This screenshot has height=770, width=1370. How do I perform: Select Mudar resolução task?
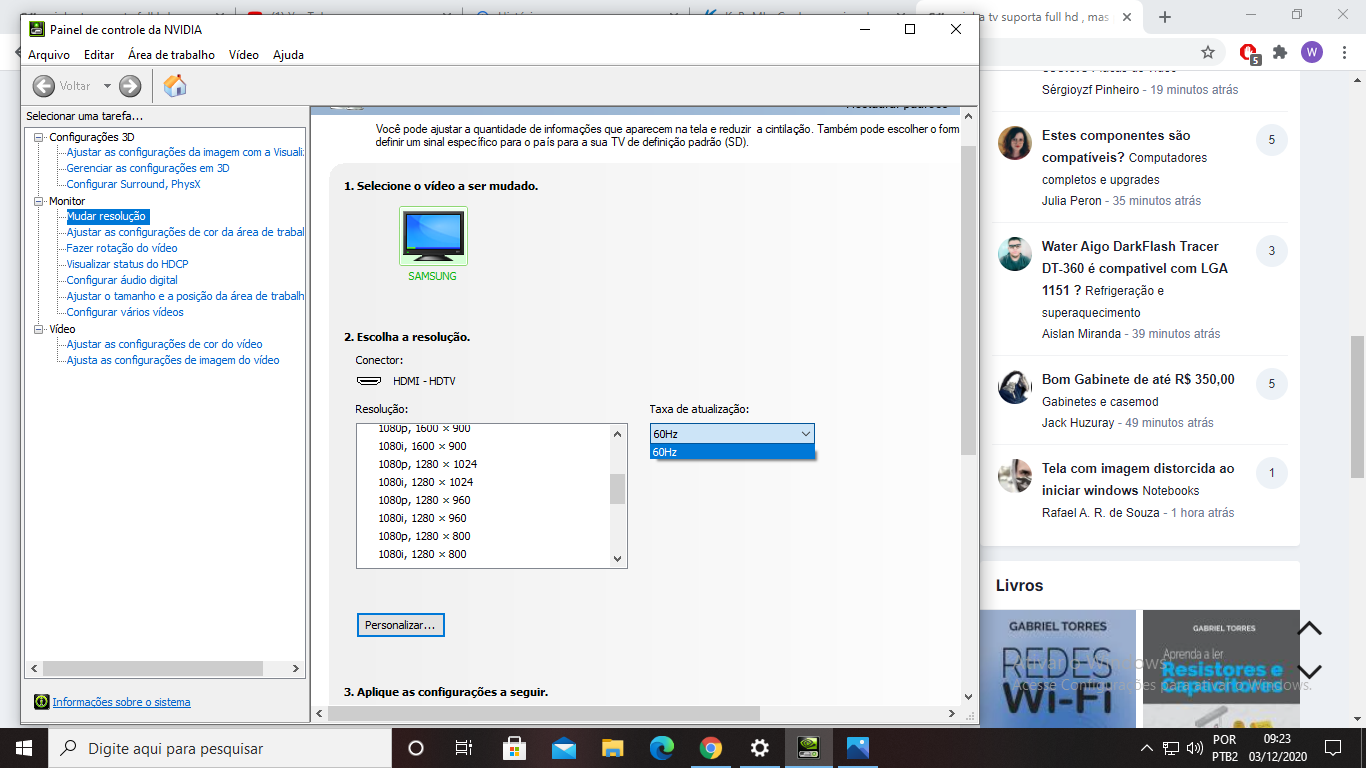pos(107,216)
